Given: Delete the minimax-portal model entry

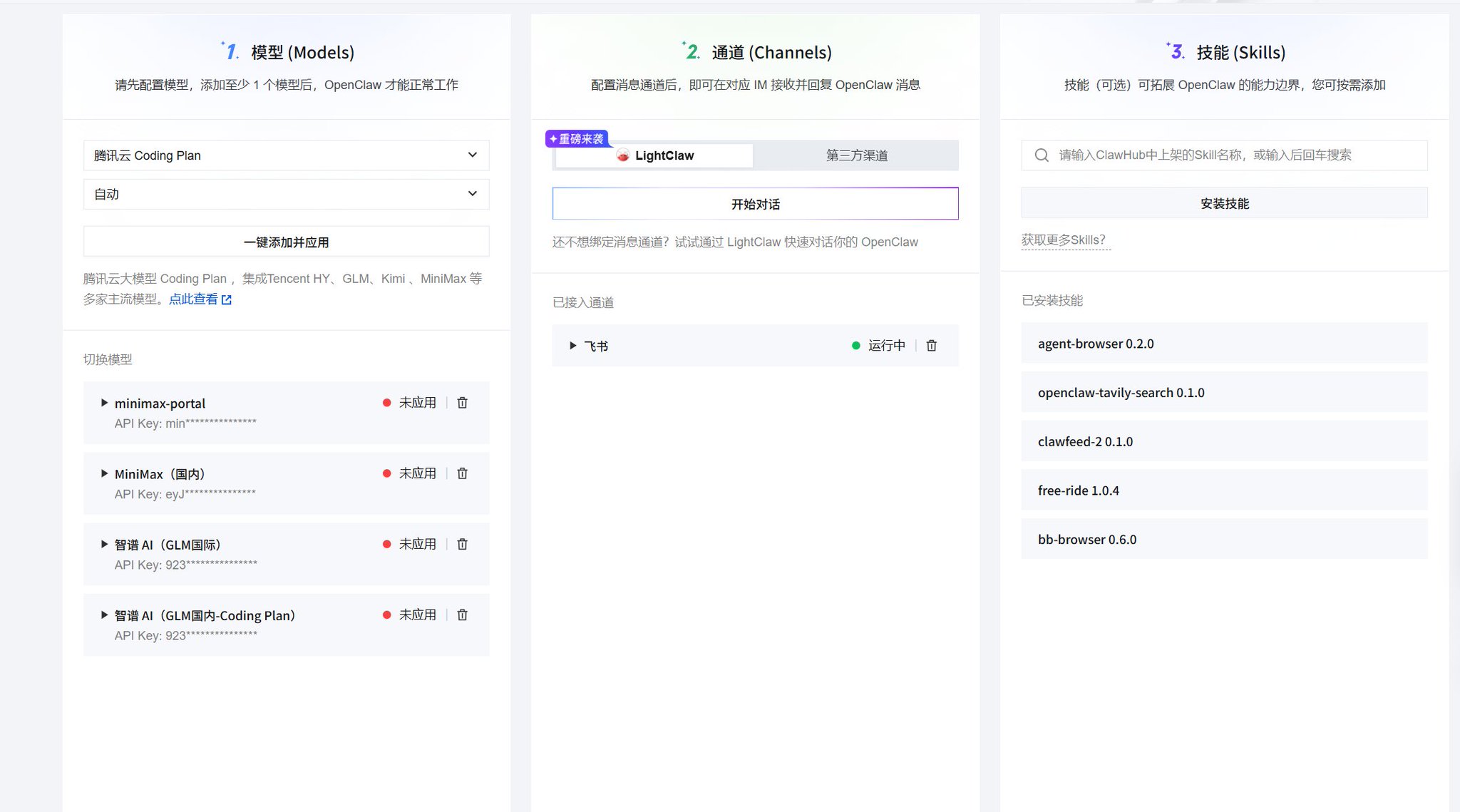Looking at the screenshot, I should pyautogui.click(x=462, y=403).
